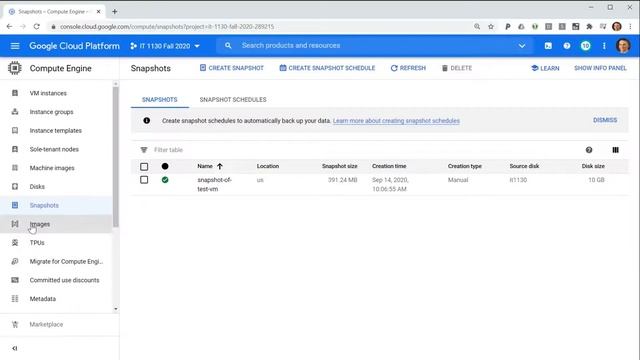Open table help question icon
Image resolution: width=640 pixels, height=360 pixels.
589,150
